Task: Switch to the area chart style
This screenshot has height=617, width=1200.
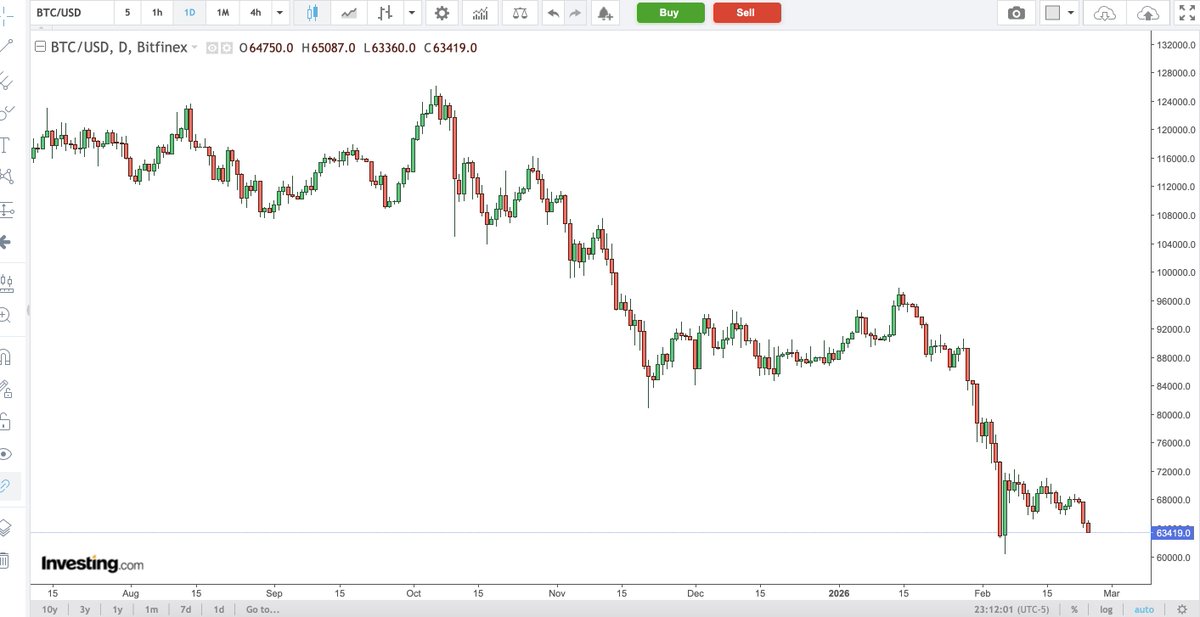Action: pos(348,13)
